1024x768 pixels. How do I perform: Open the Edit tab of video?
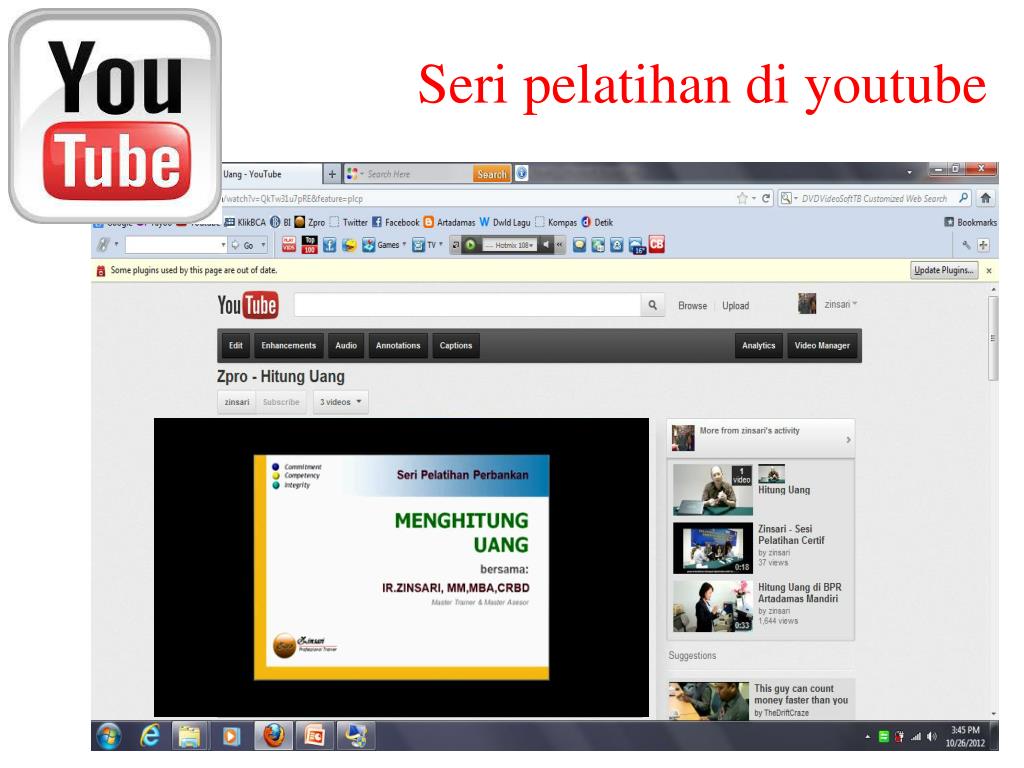pyautogui.click(x=236, y=345)
